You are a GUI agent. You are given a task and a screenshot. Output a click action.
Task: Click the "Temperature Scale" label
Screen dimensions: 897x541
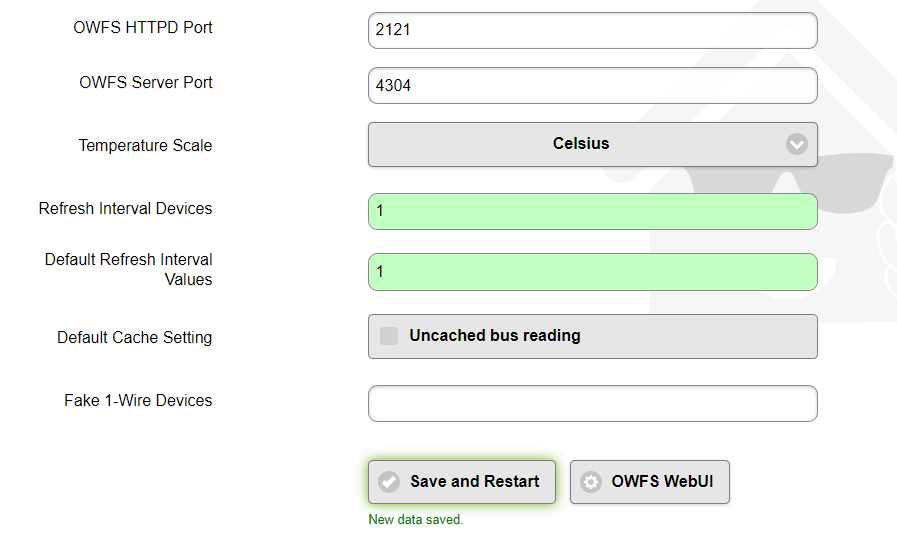click(146, 146)
